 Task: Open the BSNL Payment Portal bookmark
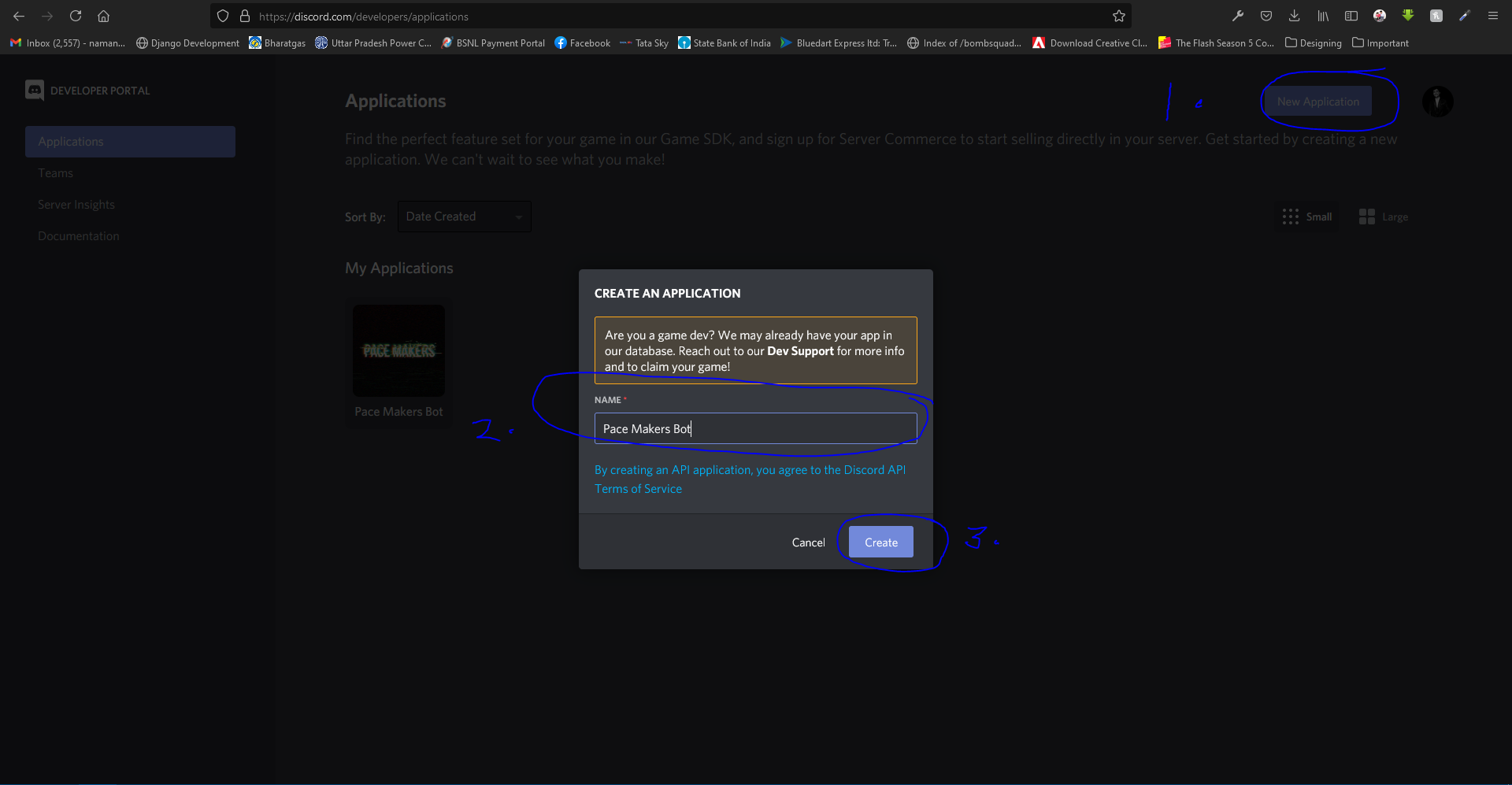coord(493,43)
